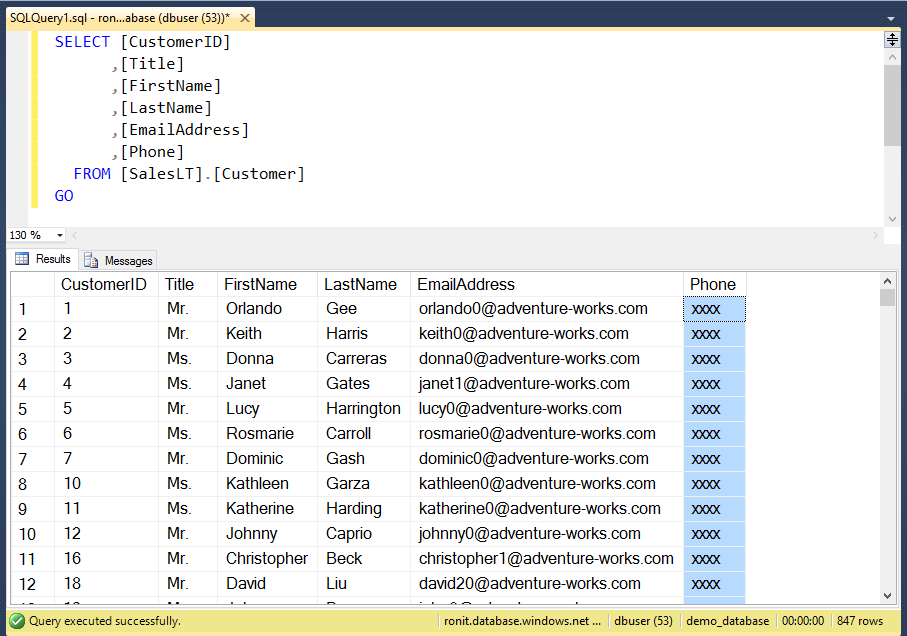
Task: Select the SQLQuery1.sql document tab
Action: point(118,18)
